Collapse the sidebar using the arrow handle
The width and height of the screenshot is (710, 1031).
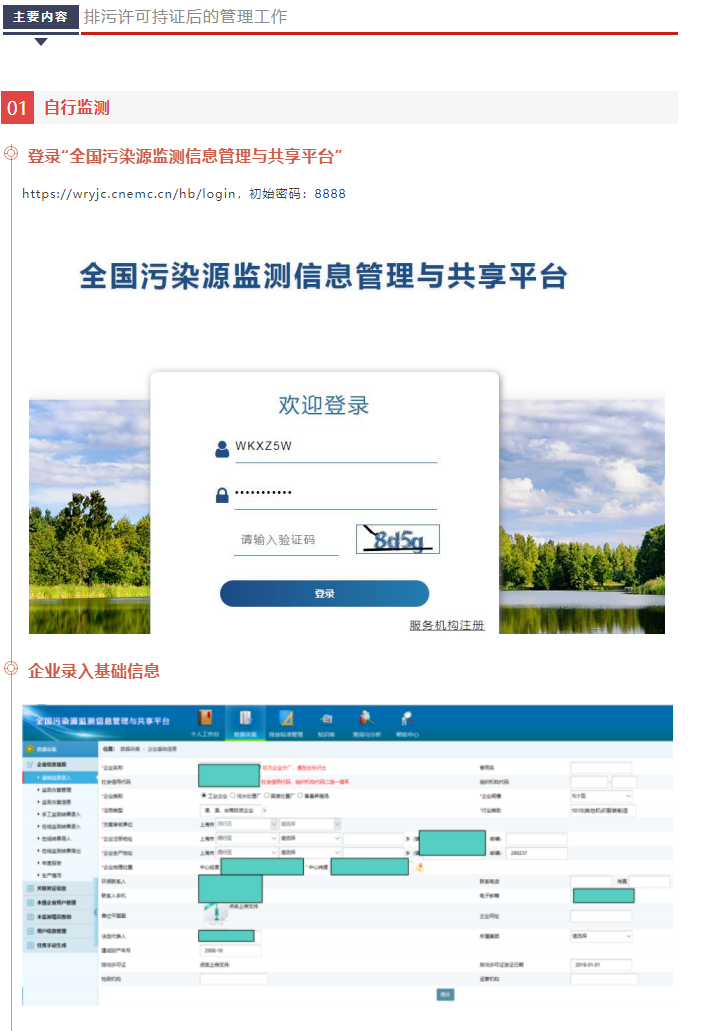pos(97,913)
